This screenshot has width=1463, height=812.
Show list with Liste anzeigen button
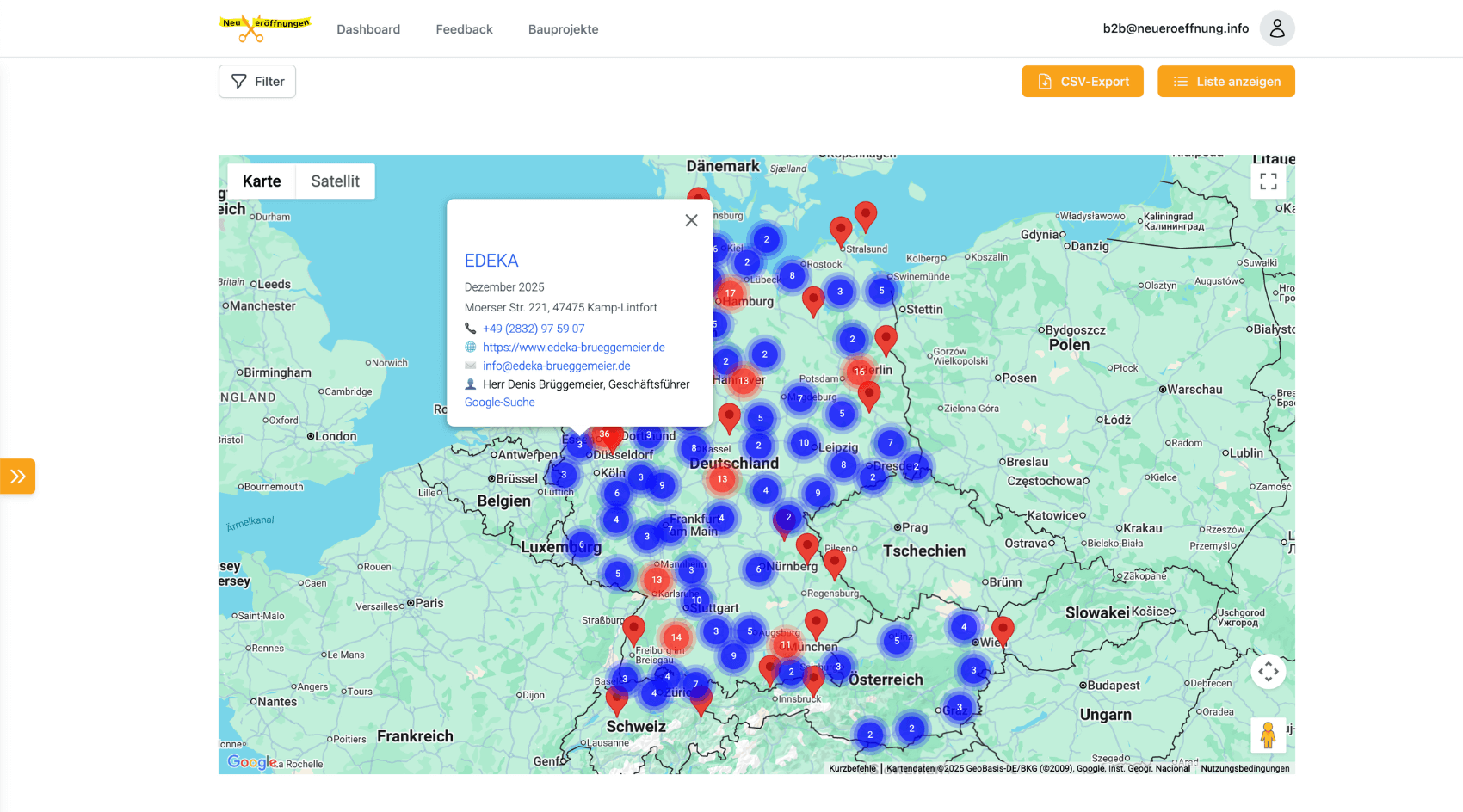coord(1225,82)
